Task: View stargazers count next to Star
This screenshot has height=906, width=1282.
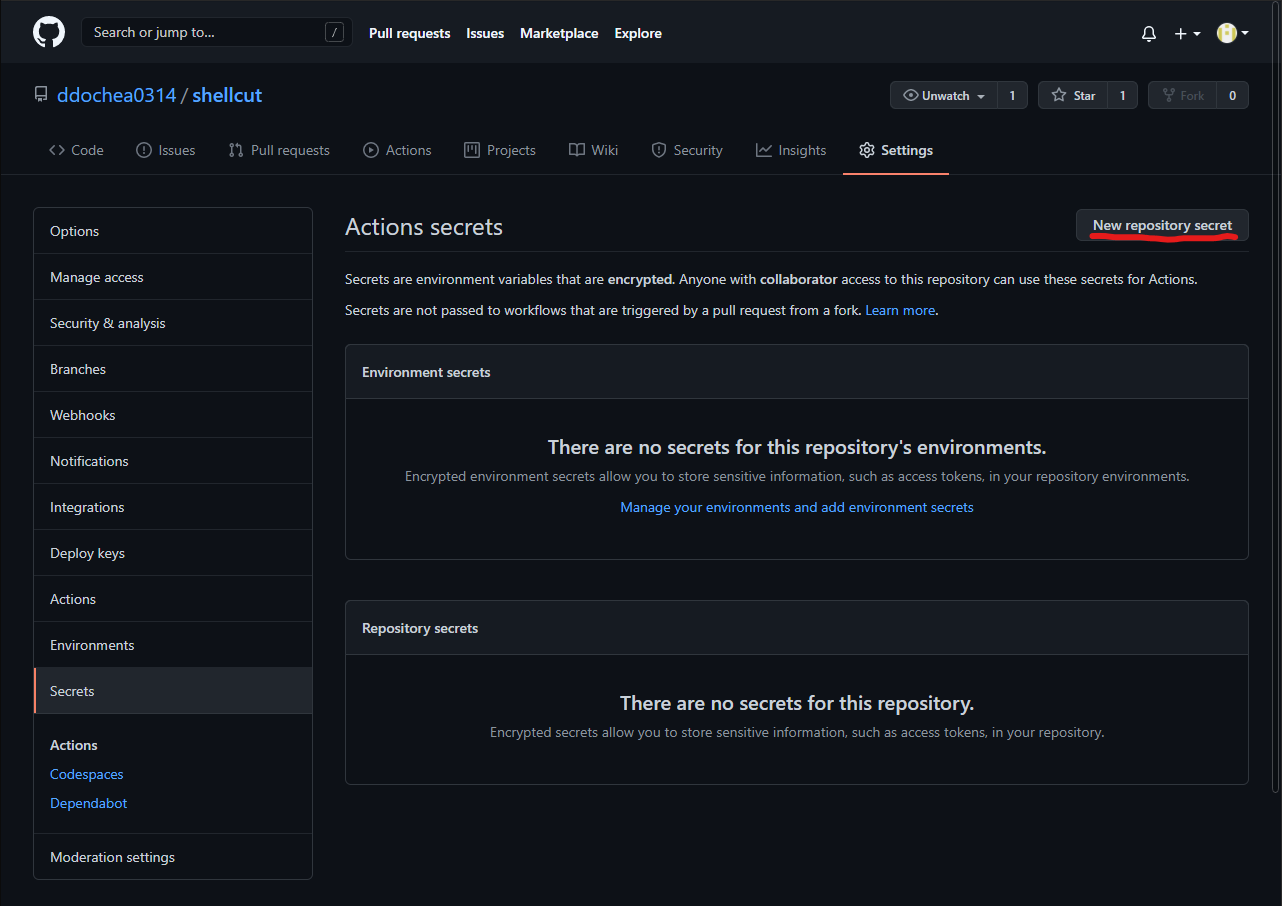Action: click(x=1122, y=95)
